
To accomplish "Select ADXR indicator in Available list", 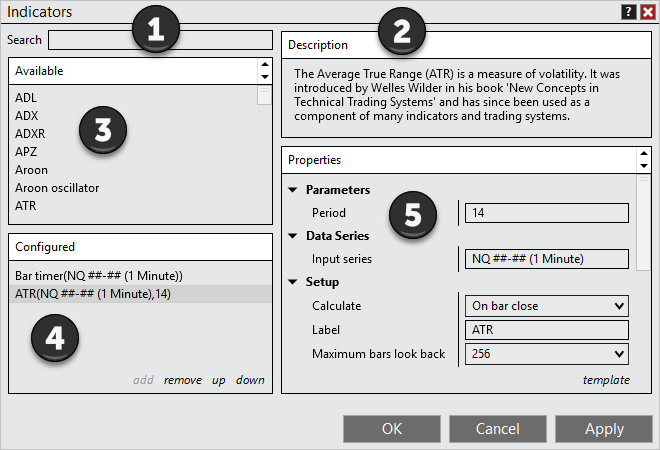I will pos(30,134).
